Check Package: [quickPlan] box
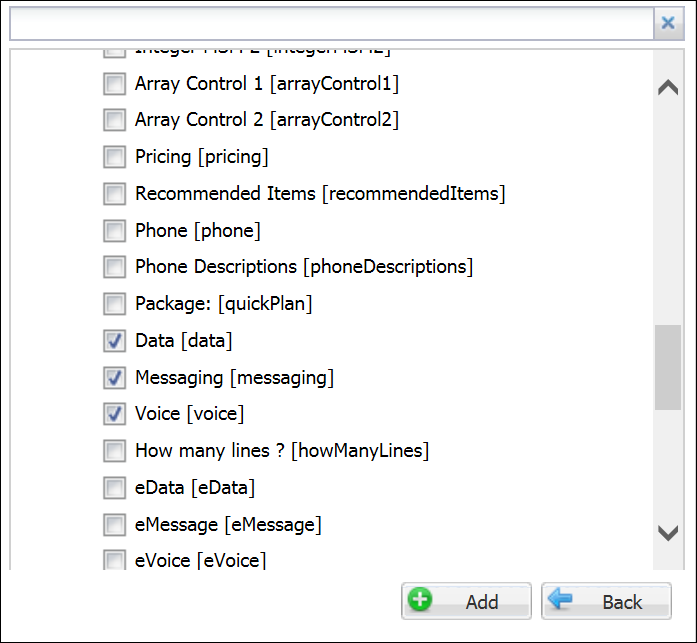 [115, 304]
